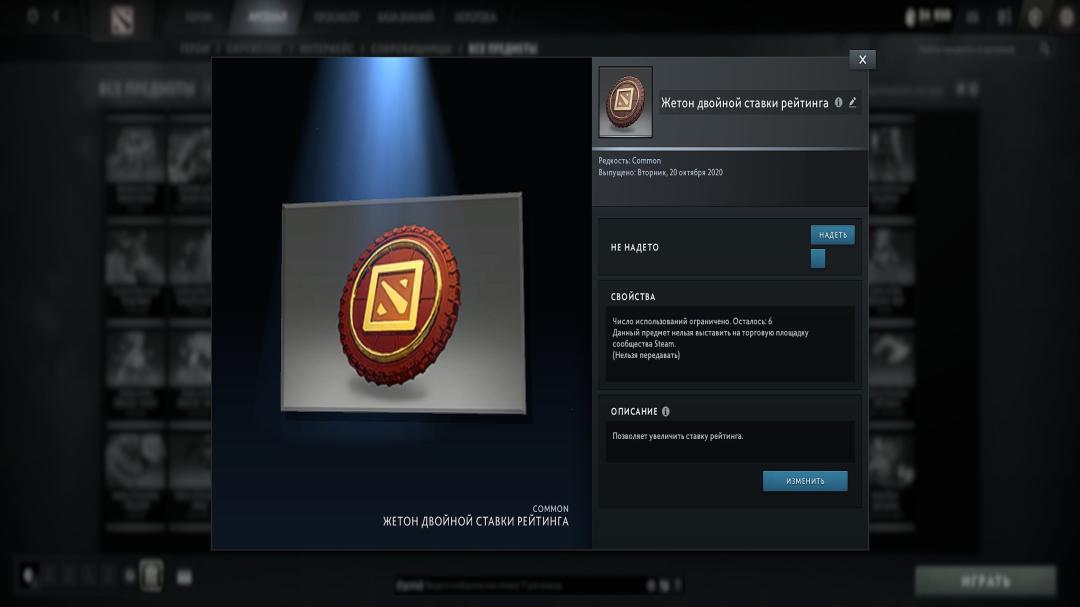
Task: Select item name Жетон двойной ставки рейтинга
Action: point(745,103)
